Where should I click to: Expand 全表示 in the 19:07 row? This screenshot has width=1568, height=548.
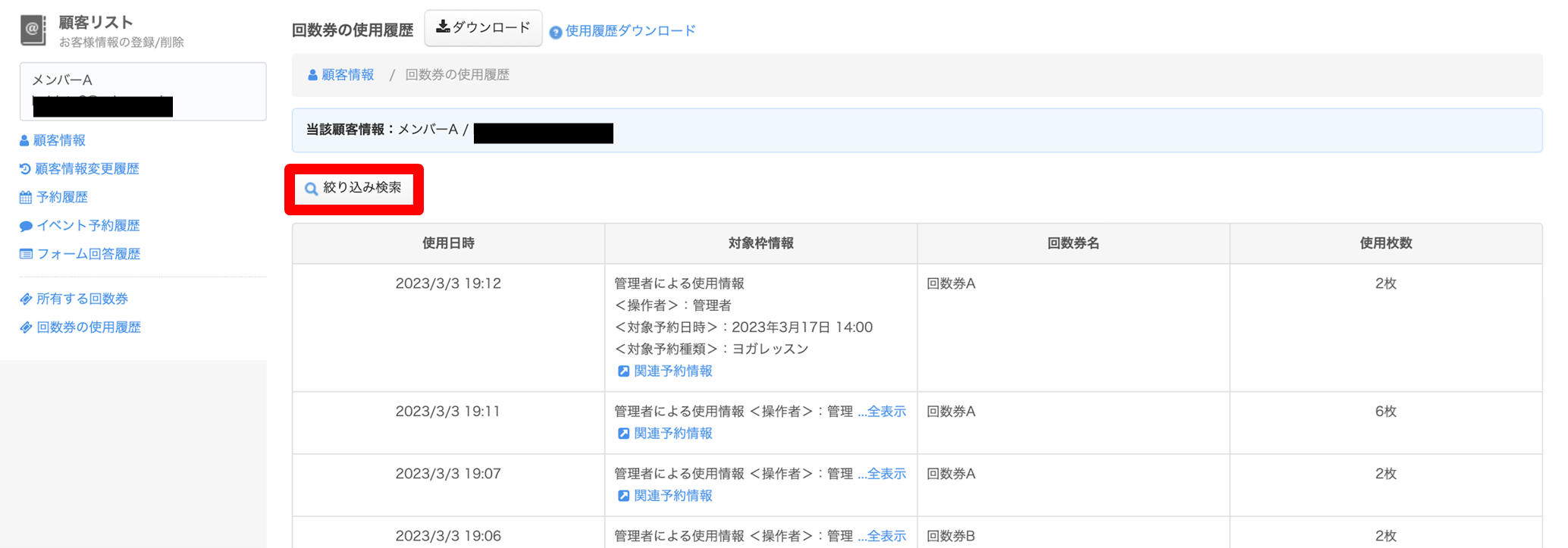(882, 474)
